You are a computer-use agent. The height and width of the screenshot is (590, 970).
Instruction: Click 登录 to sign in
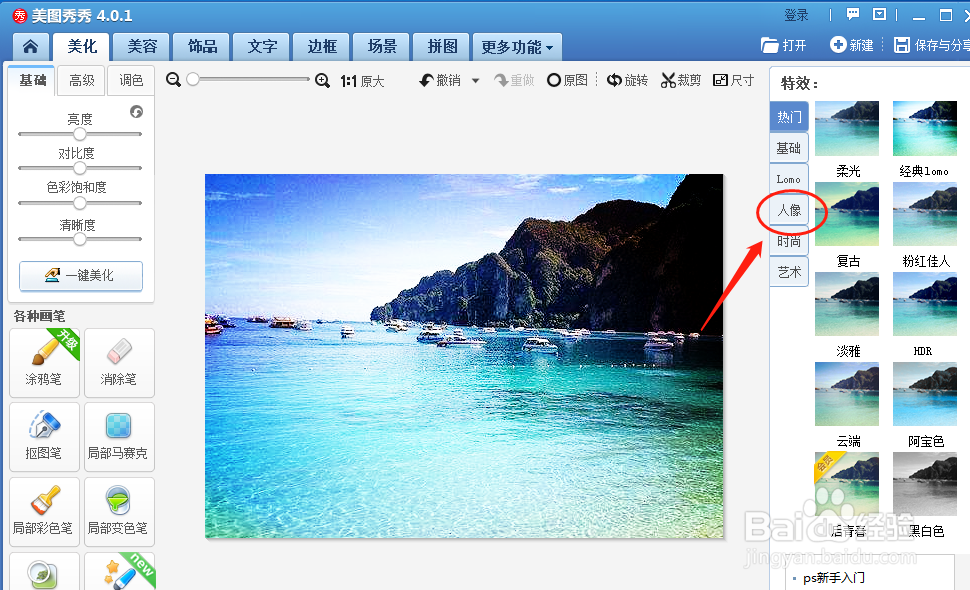click(x=796, y=15)
